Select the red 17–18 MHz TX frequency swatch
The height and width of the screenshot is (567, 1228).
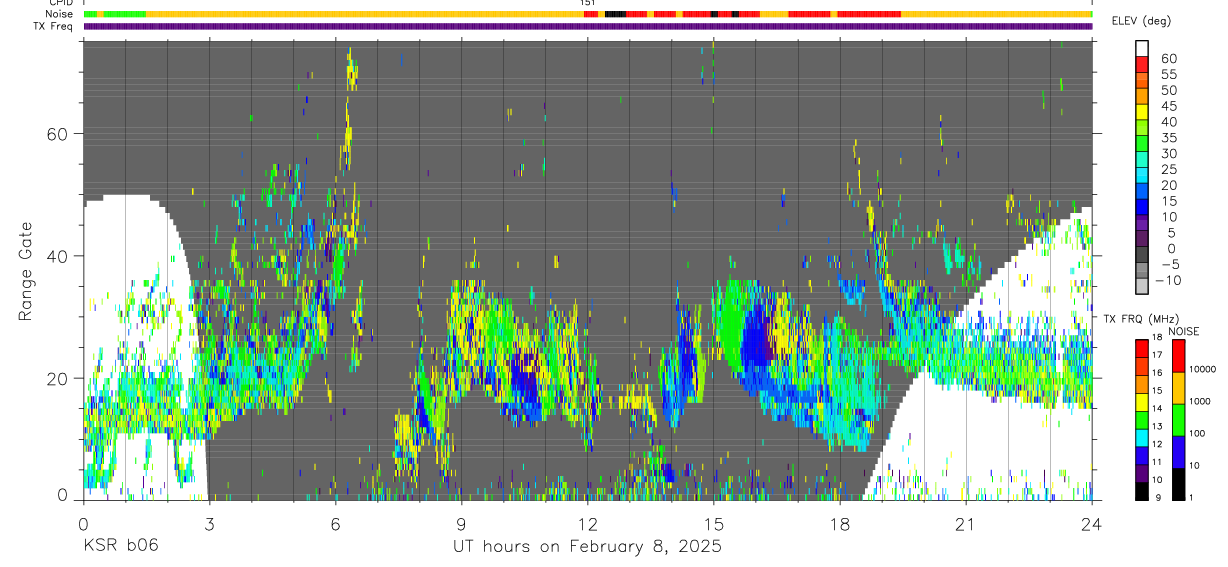pyautogui.click(x=1142, y=348)
